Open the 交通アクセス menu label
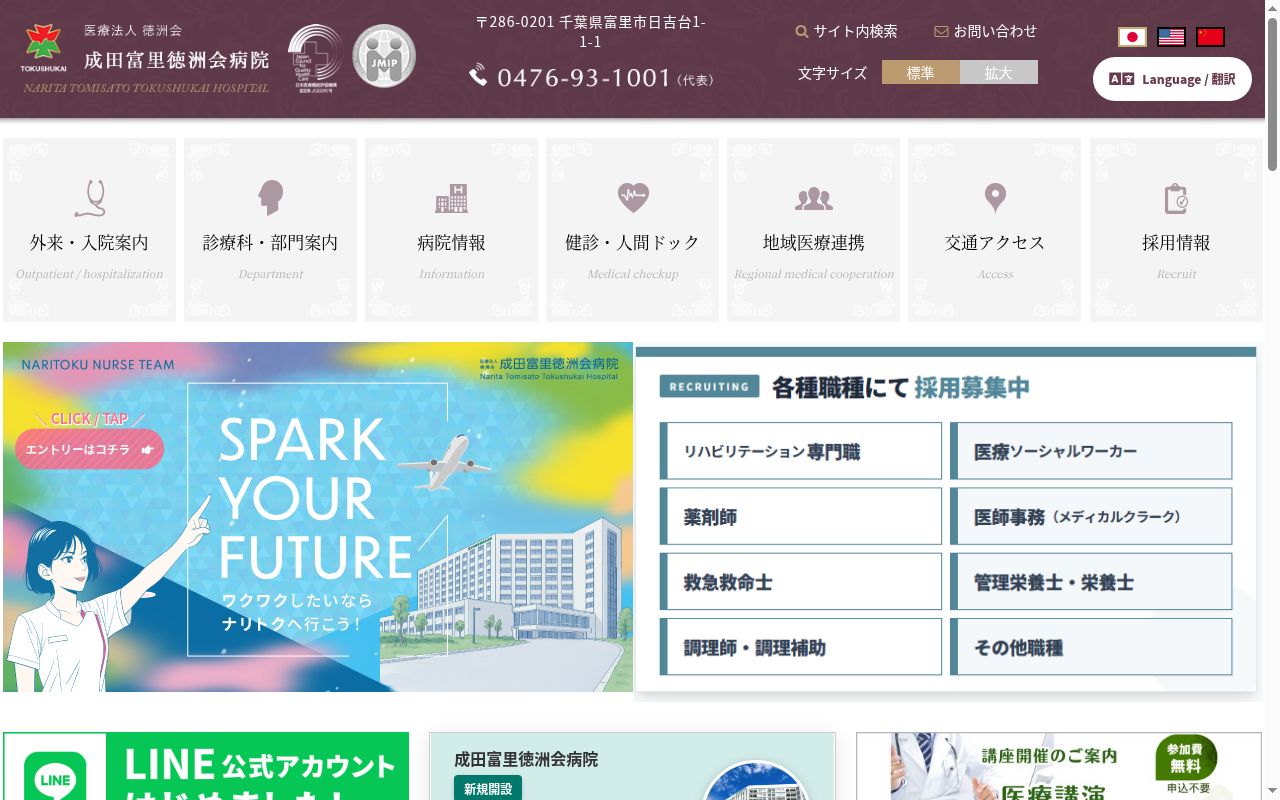Screen dimensions: 1280x800 tap(995, 243)
